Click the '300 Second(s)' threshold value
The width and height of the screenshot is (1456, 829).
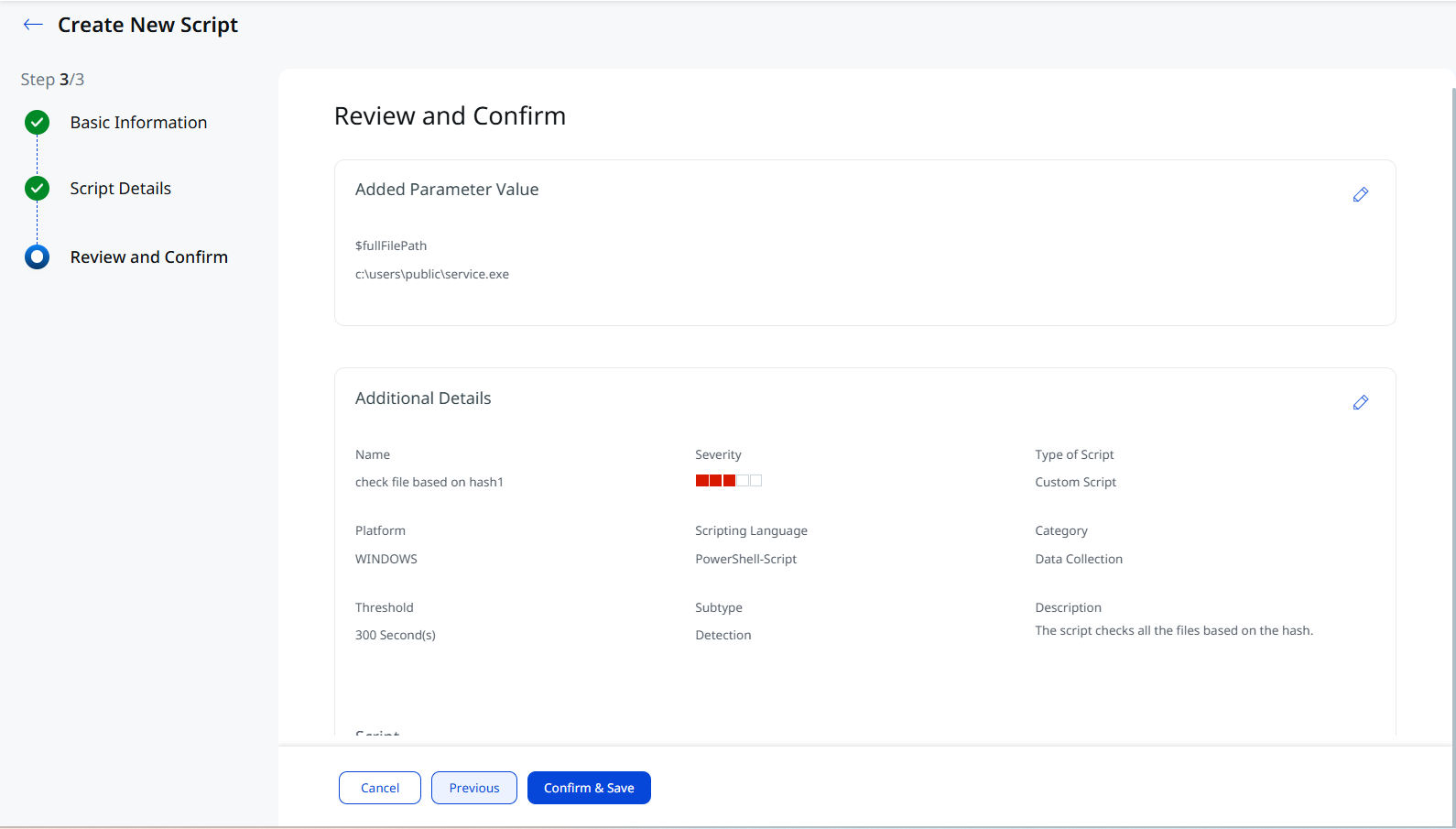pos(396,635)
